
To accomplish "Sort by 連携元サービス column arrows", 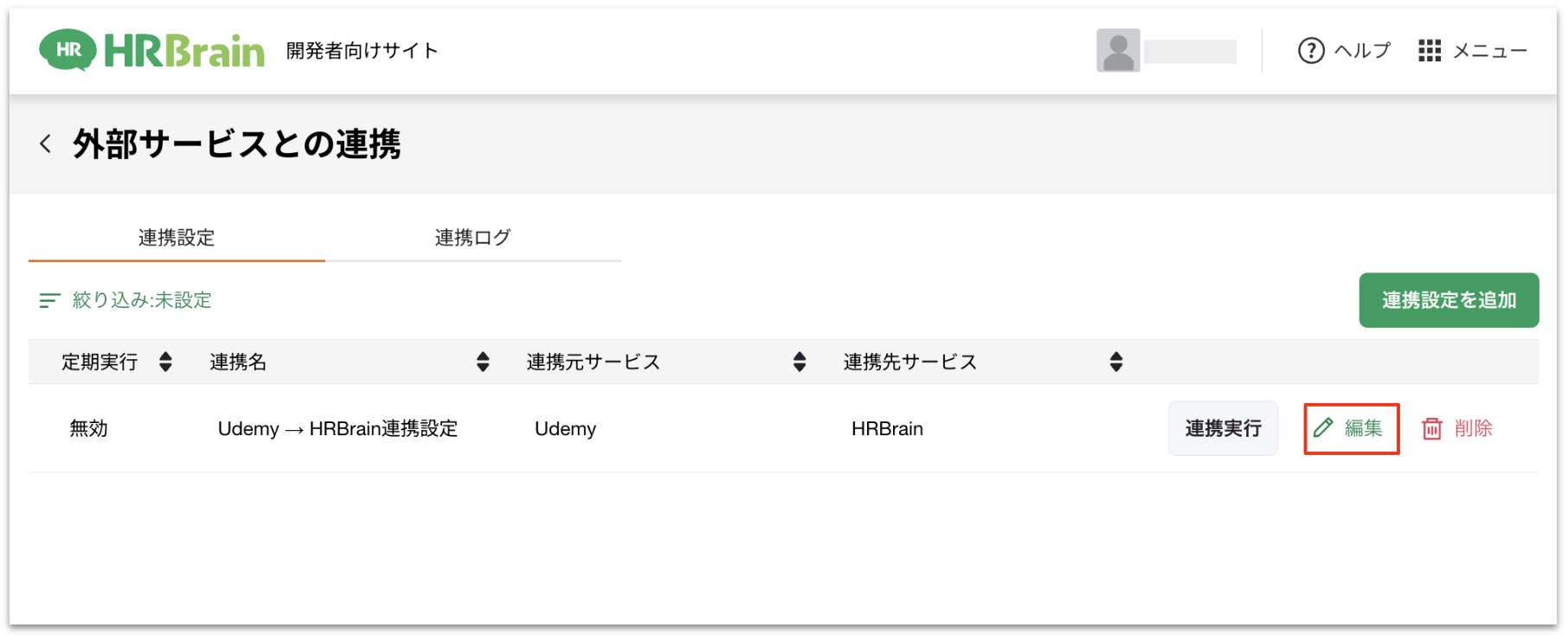I will point(800,362).
